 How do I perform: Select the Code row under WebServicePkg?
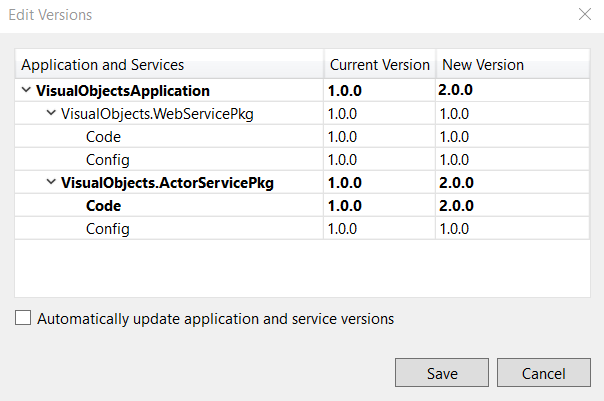[x=103, y=137]
